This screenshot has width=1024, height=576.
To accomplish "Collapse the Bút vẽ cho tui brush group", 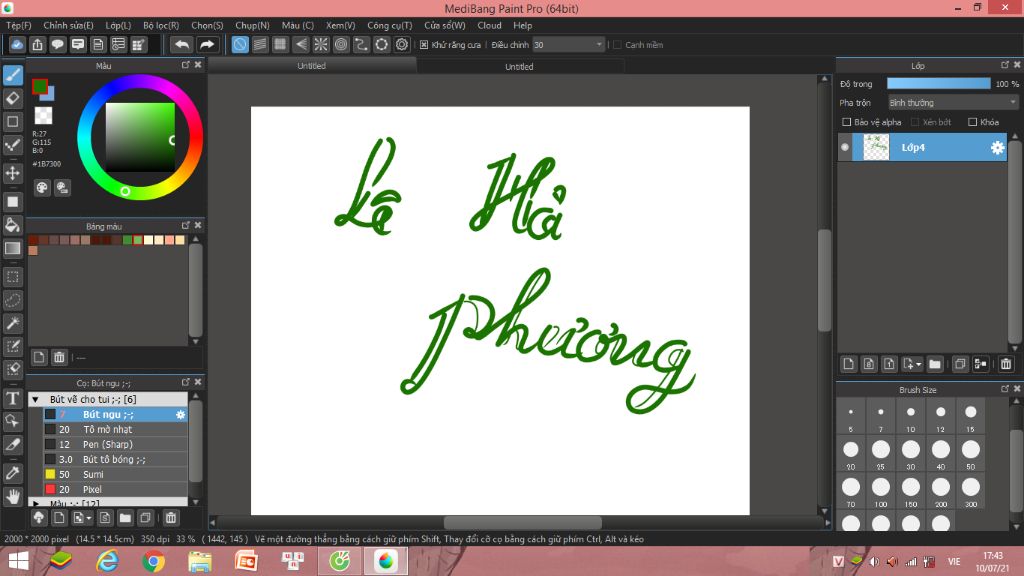I will tap(35, 400).
